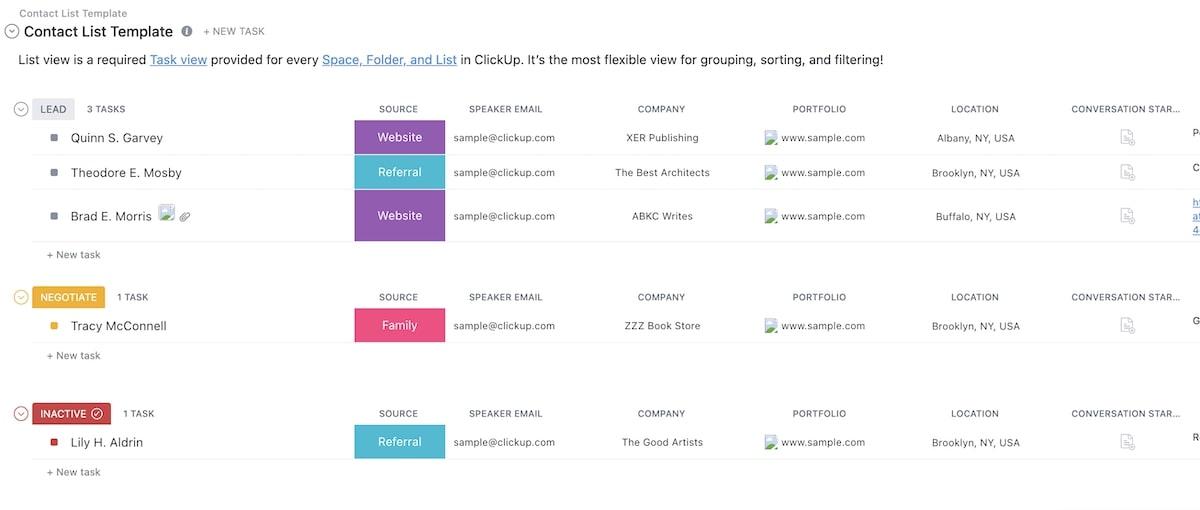Collapse the NEGOTIATE group

pos(21,297)
